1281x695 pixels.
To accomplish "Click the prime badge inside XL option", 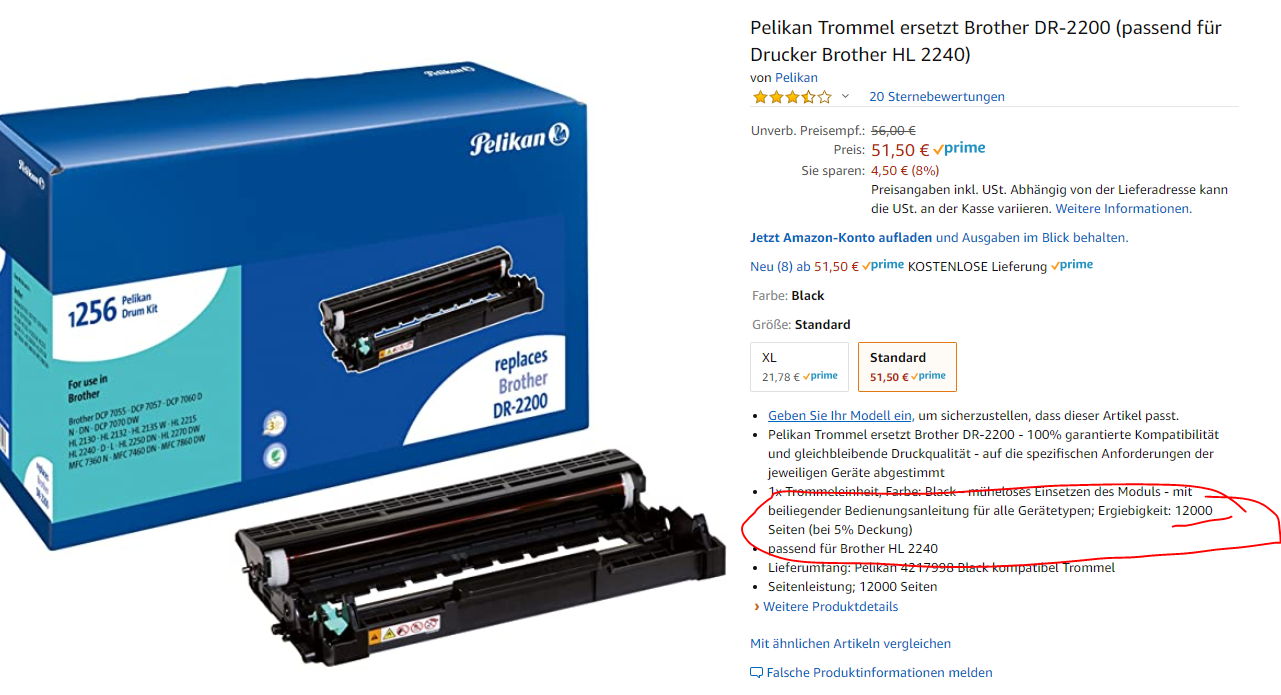I will click(x=820, y=377).
